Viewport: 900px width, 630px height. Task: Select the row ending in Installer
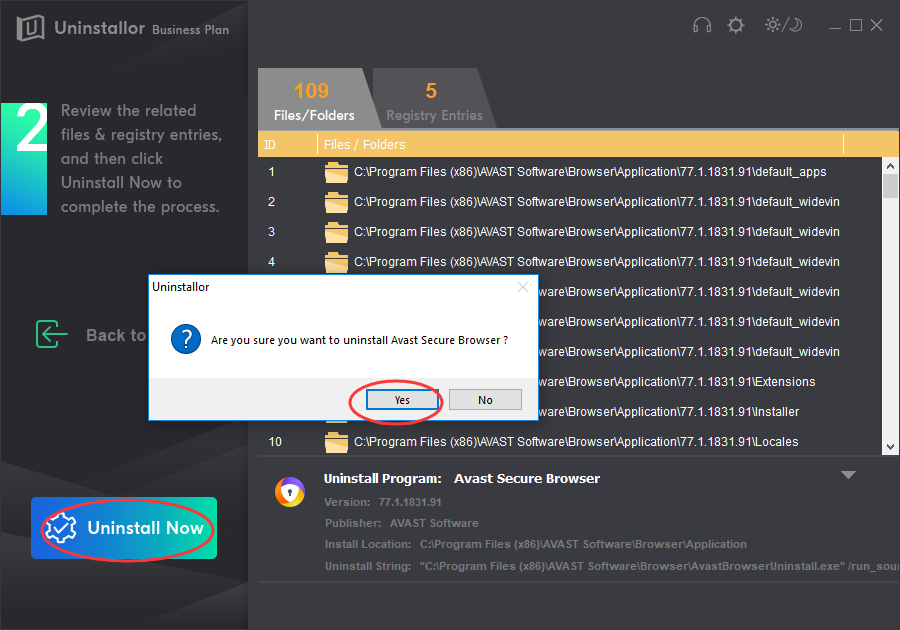coord(669,412)
